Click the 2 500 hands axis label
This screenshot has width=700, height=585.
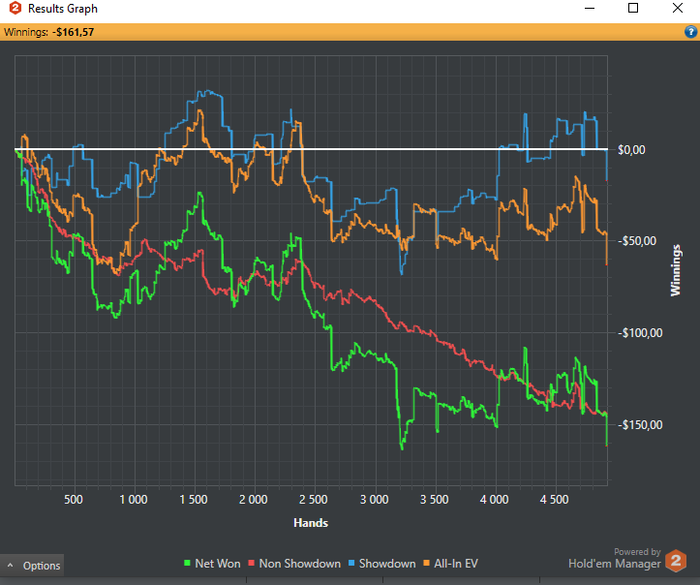pos(313,499)
